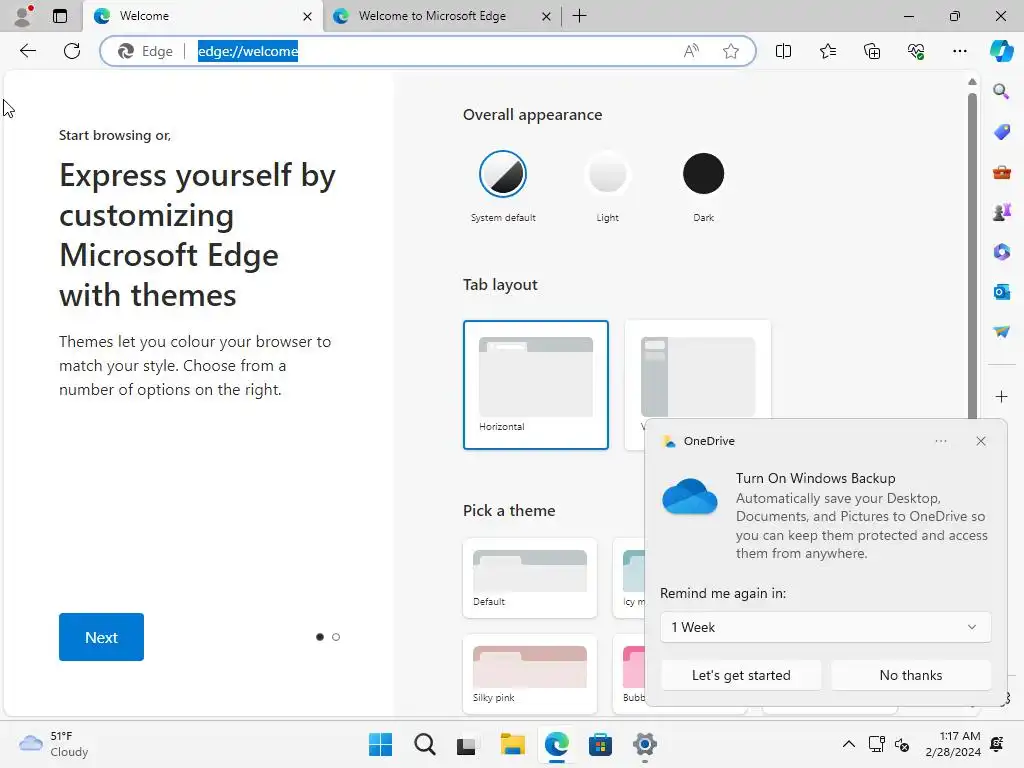1024x768 pixels.
Task: Click the Next button
Action: pyautogui.click(x=101, y=637)
